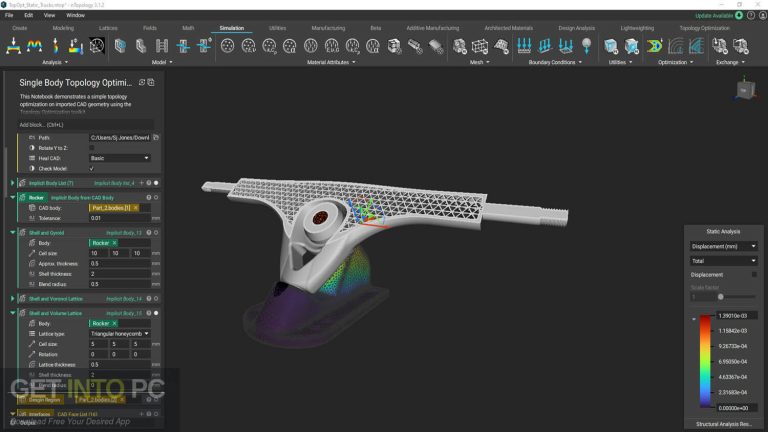Screen dimensions: 768x432
Task: Toggle the Check Model checkbox
Action: coord(92,168)
